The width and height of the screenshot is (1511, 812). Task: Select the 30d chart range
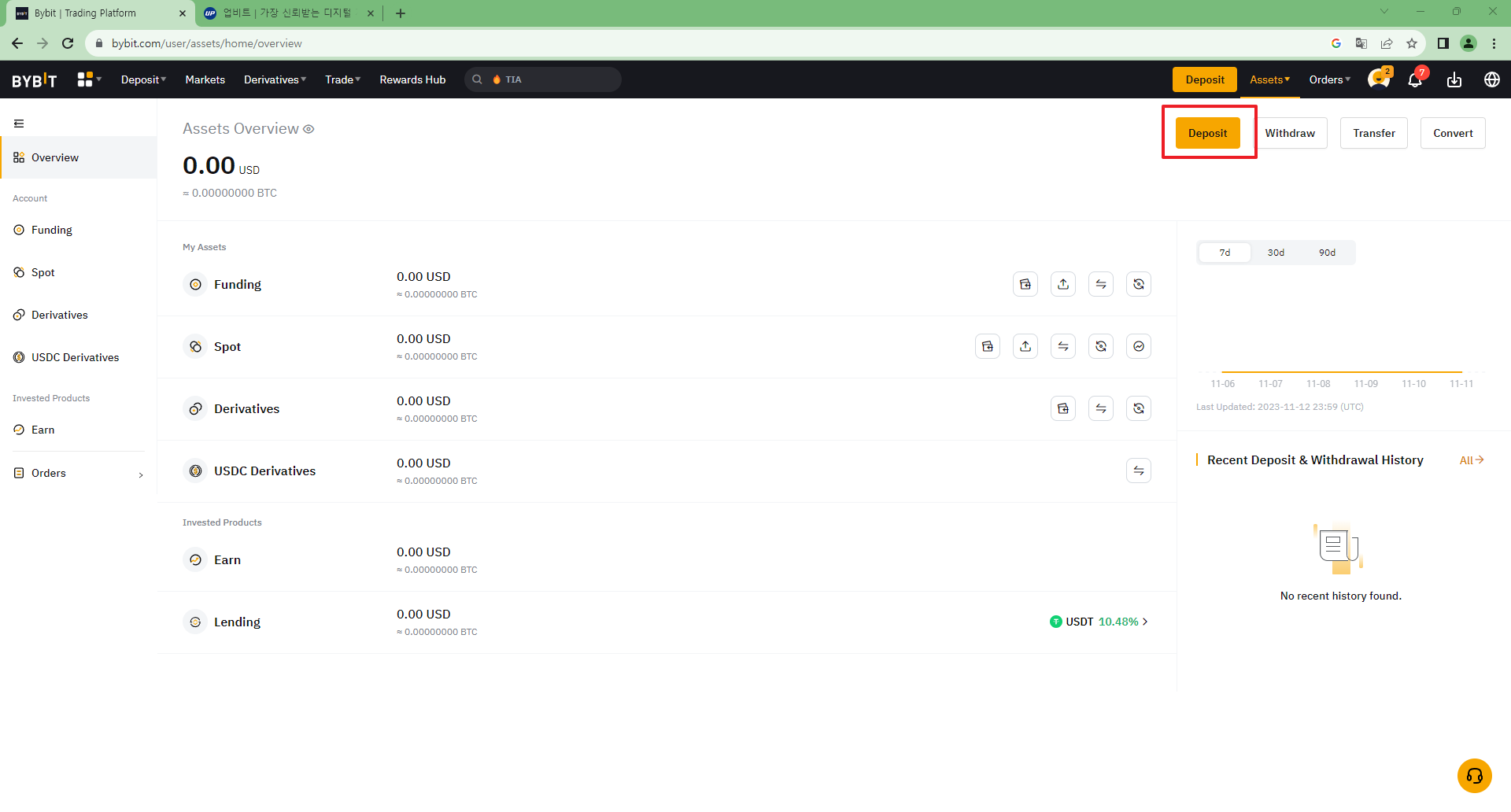pos(1276,253)
